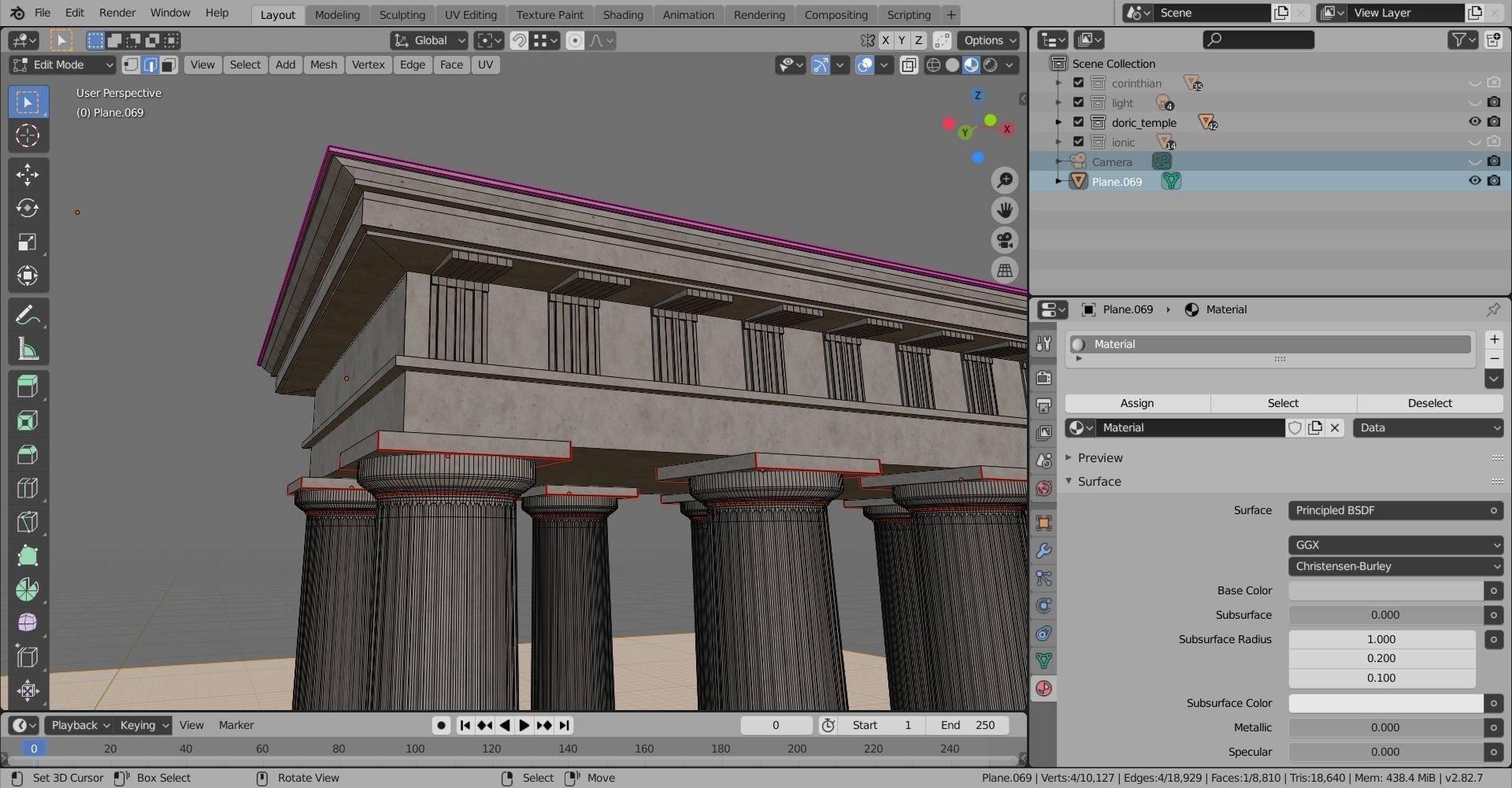Select the Transform tool
1512x788 pixels.
(28, 276)
